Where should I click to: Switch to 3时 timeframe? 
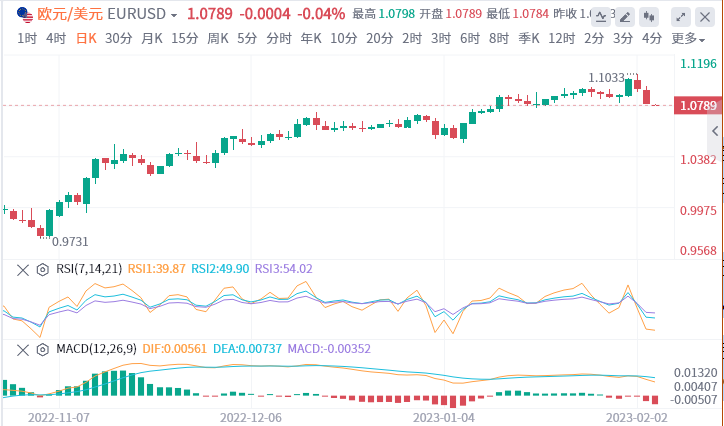pos(441,38)
